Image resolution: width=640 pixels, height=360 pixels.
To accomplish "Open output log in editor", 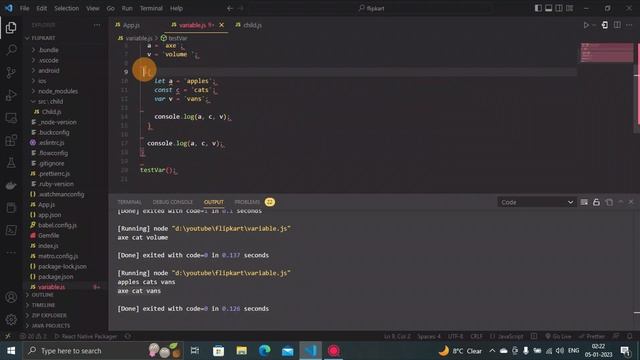I will coord(609,202).
